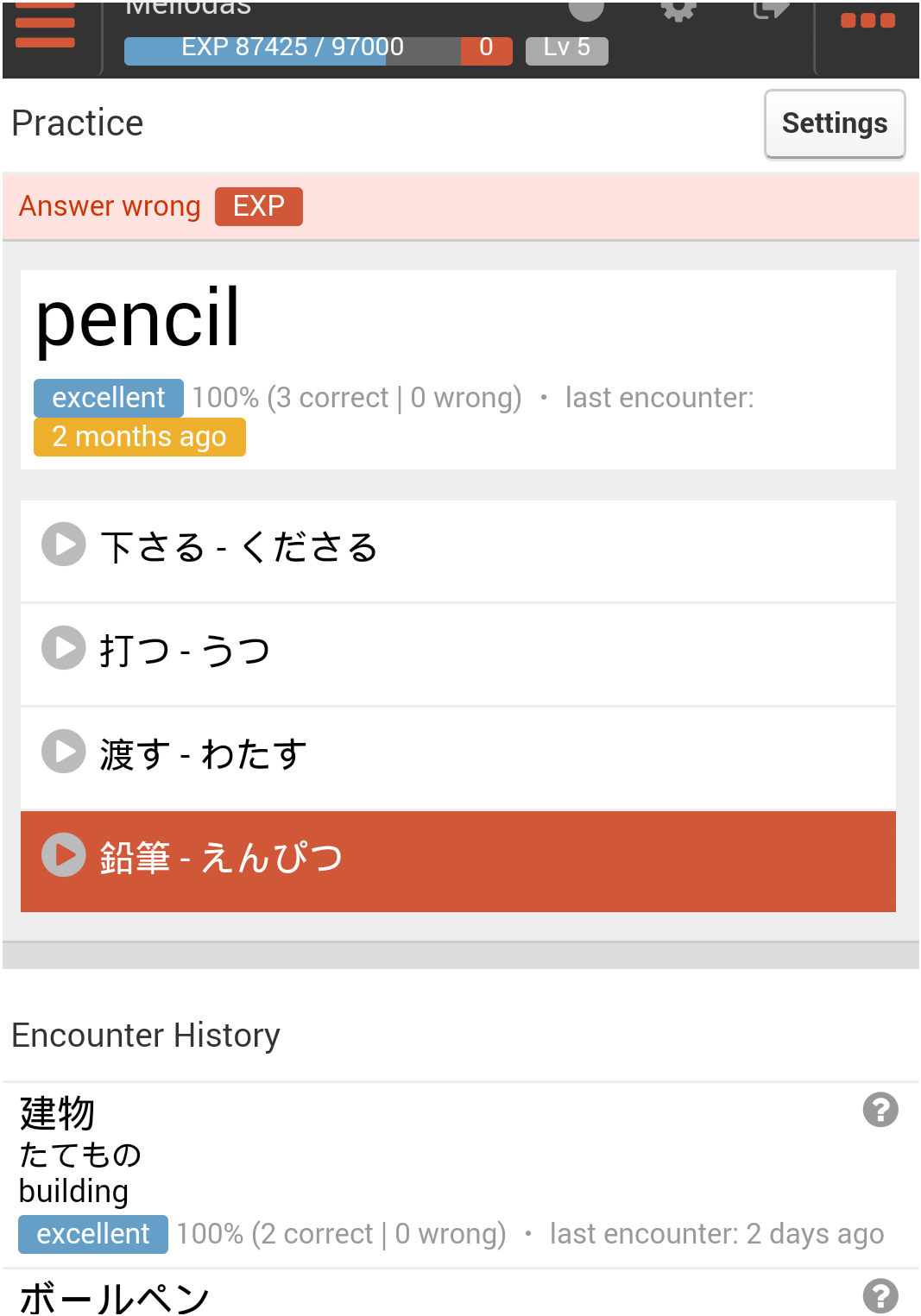Open help icon for 建物 entry
Image resolution: width=921 pixels, height=1316 pixels.
point(880,1110)
